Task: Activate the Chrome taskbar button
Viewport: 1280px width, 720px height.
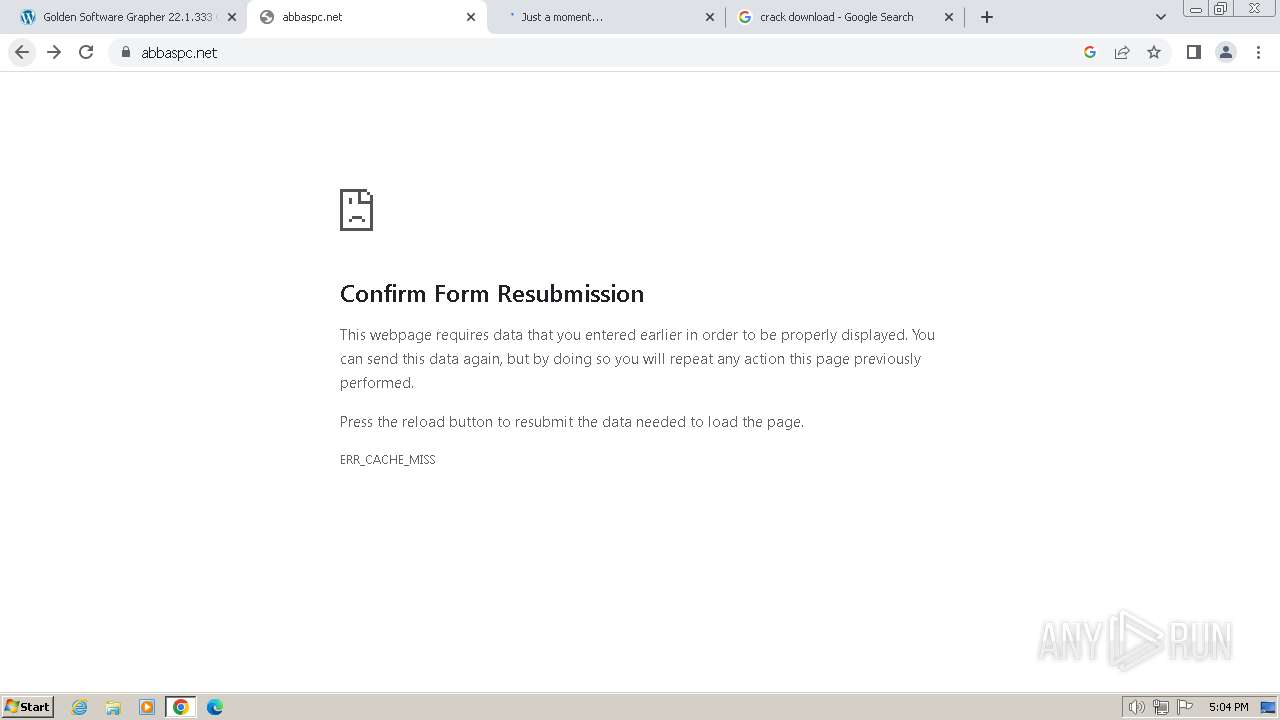Action: point(181,707)
